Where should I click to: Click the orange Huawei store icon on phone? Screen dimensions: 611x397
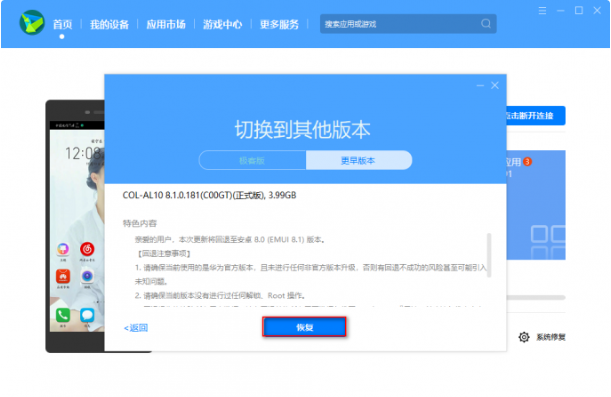click(63, 276)
